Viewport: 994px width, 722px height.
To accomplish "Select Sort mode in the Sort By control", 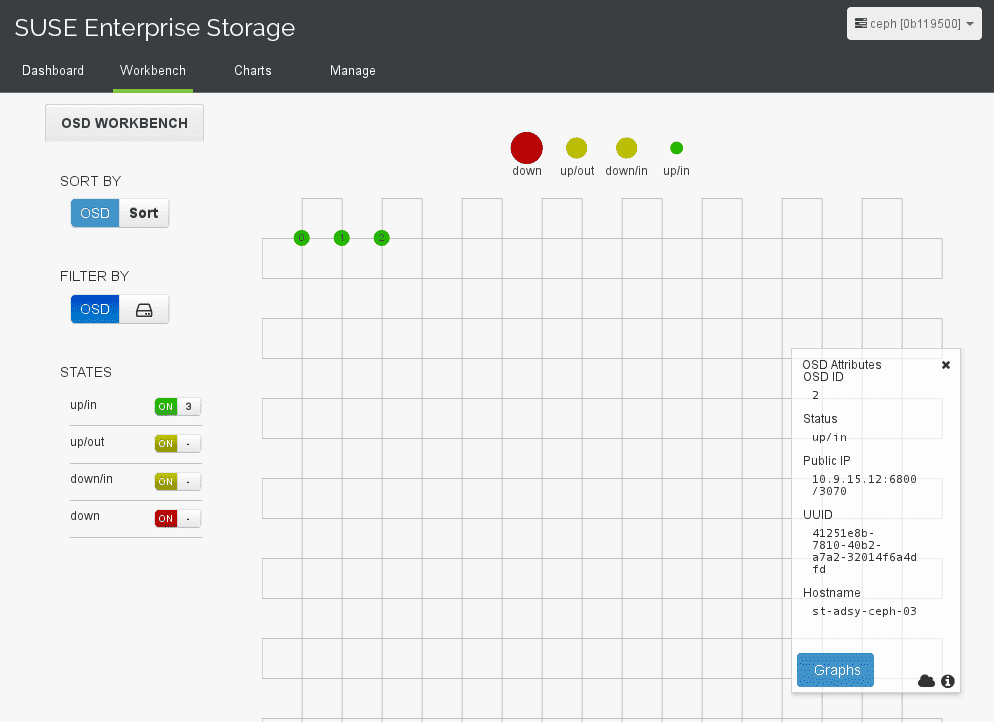I will (x=143, y=213).
